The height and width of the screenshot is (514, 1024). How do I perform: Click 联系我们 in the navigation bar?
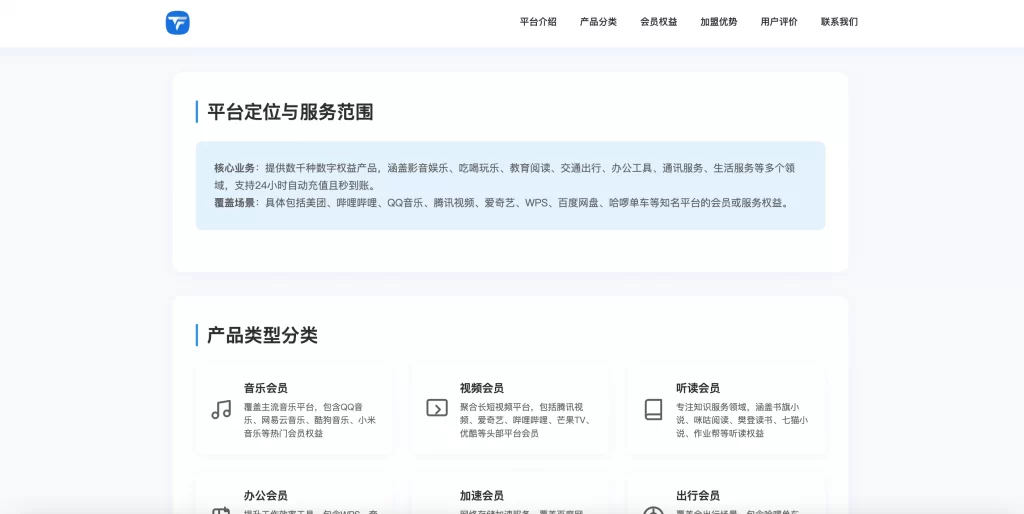[x=839, y=22]
